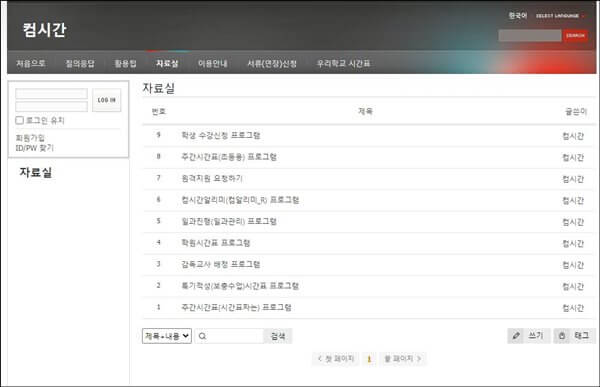Click the 컴시간 site logo
Screen dimensions: 600x387
coord(44,30)
